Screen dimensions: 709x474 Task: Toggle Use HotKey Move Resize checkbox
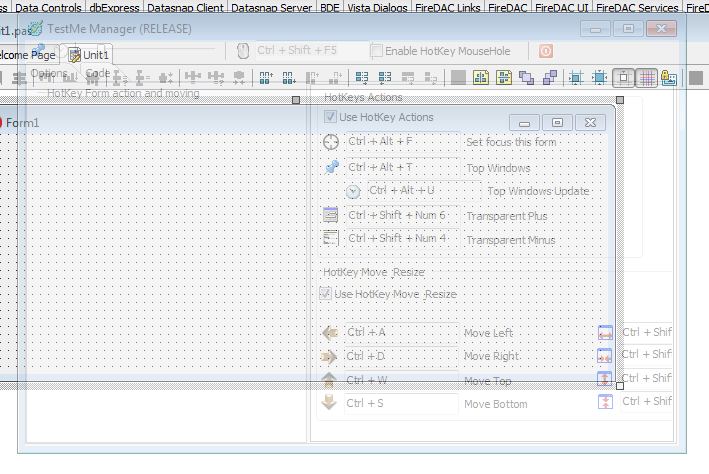click(x=325, y=294)
